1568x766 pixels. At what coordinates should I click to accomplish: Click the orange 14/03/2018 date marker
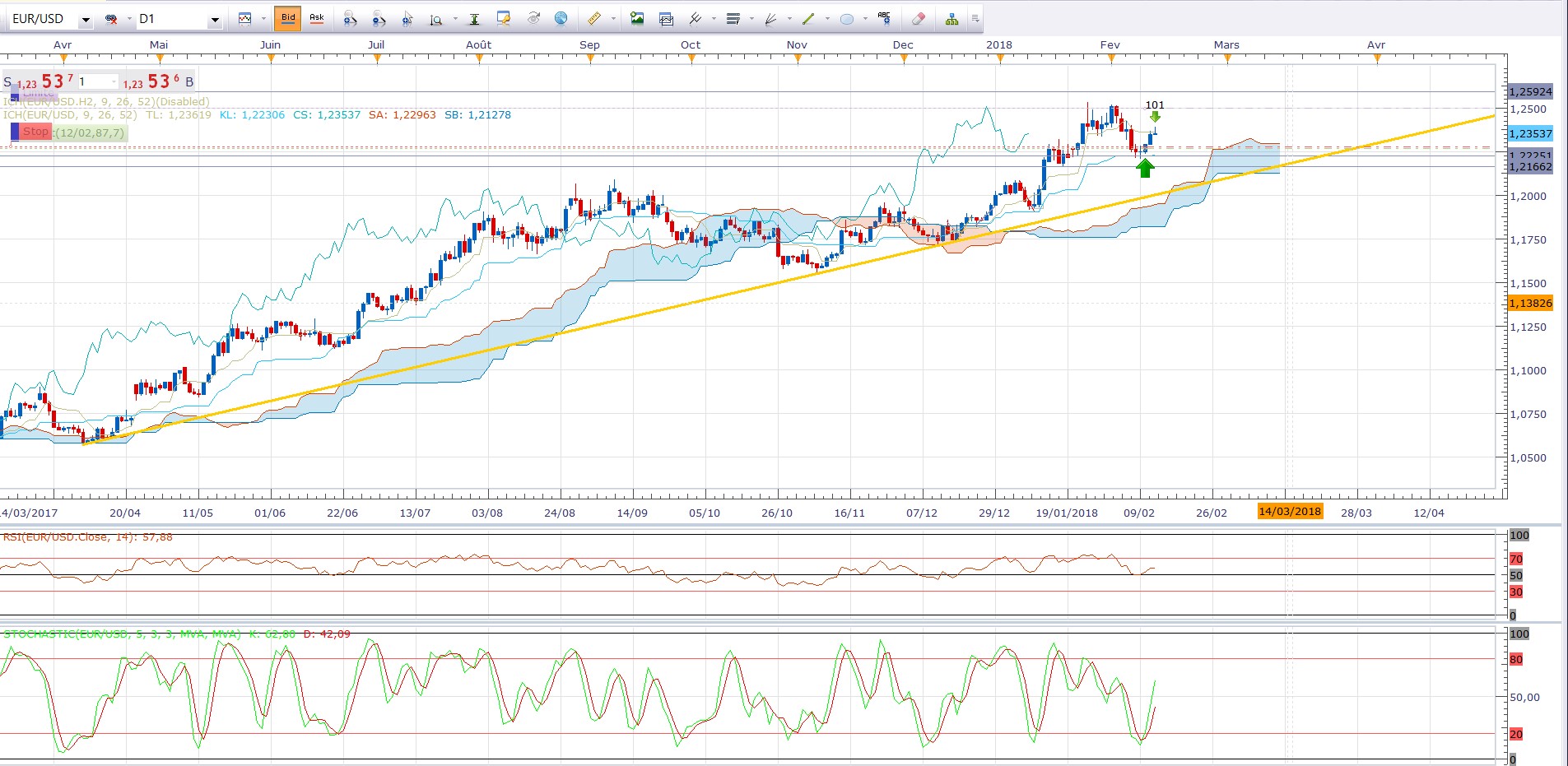1290,512
